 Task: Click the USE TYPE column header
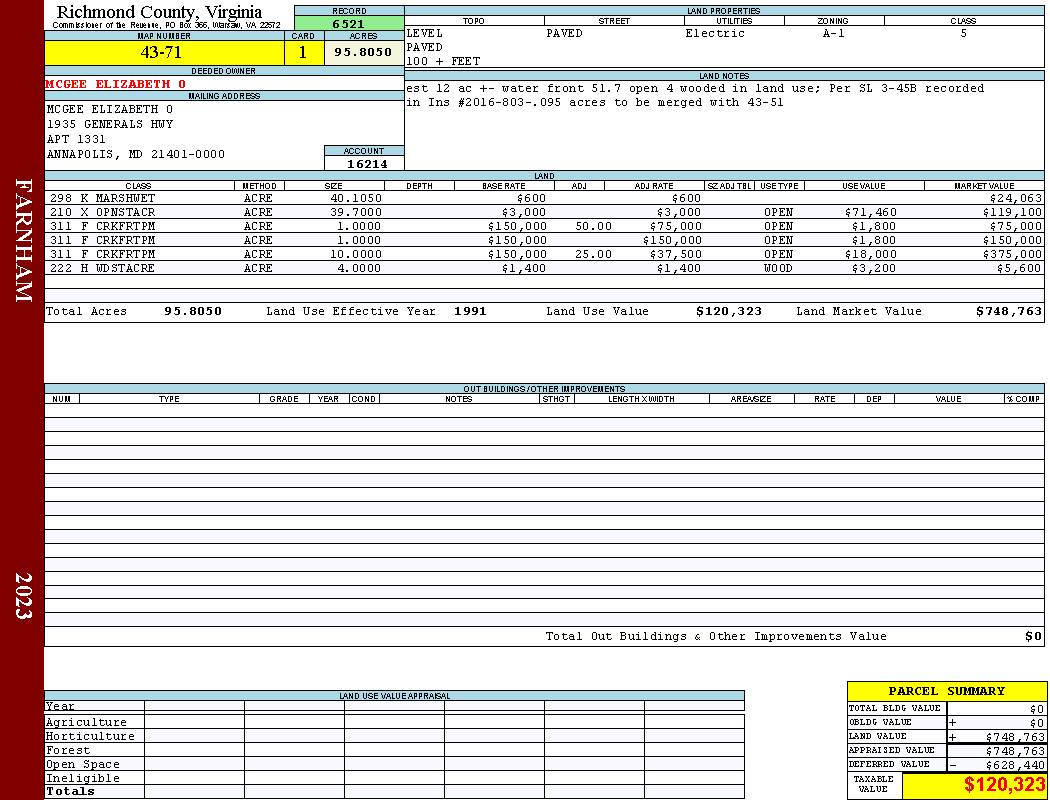779,185
